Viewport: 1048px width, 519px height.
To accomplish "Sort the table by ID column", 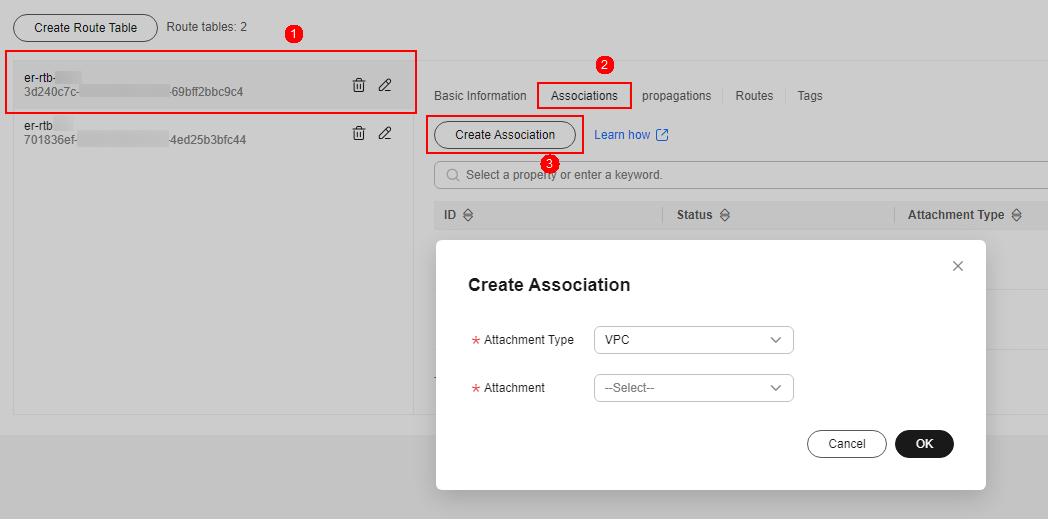I will click(468, 215).
